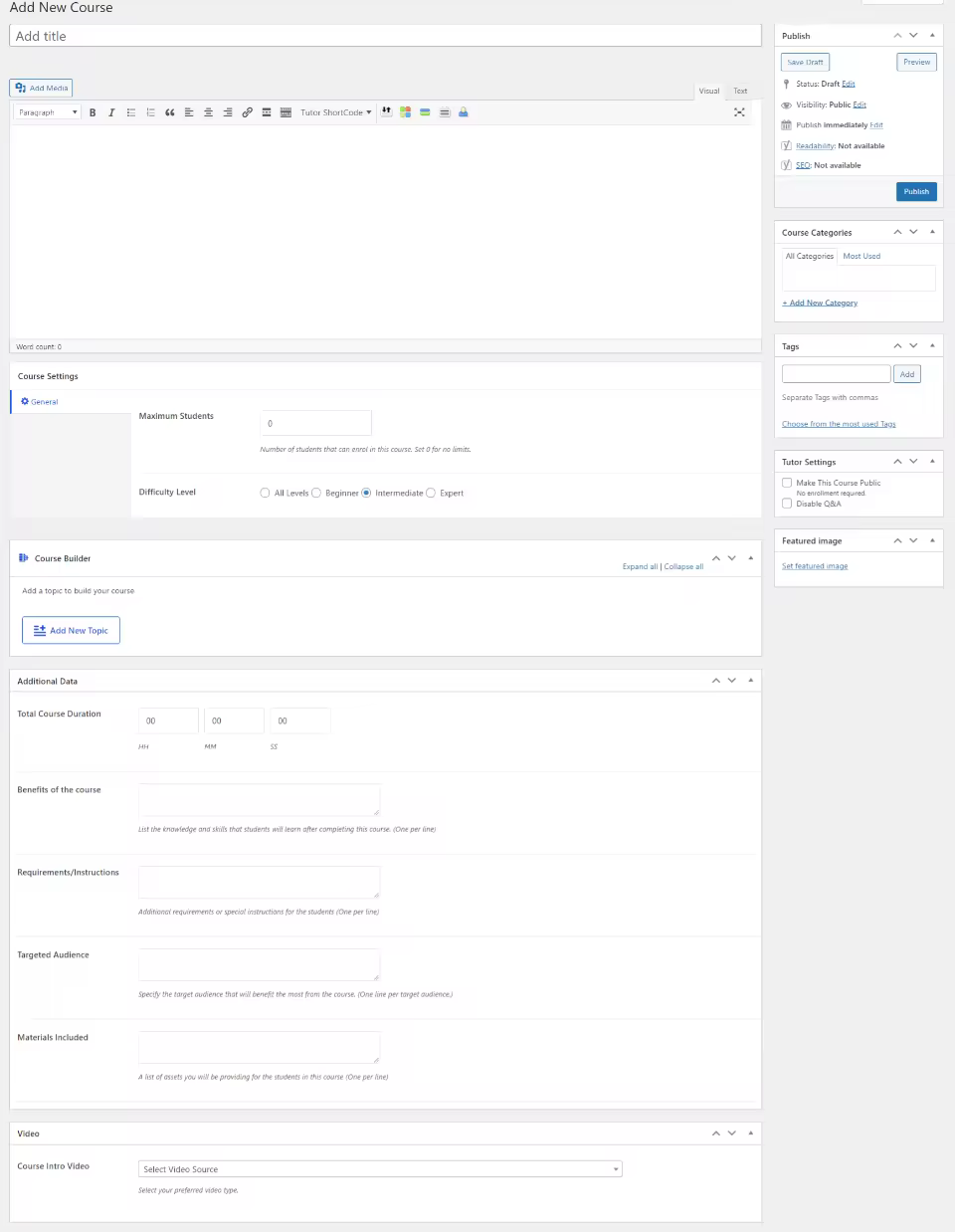Viewport: 955px width, 1232px height.
Task: Open the All Categories tab
Action: (x=810, y=256)
